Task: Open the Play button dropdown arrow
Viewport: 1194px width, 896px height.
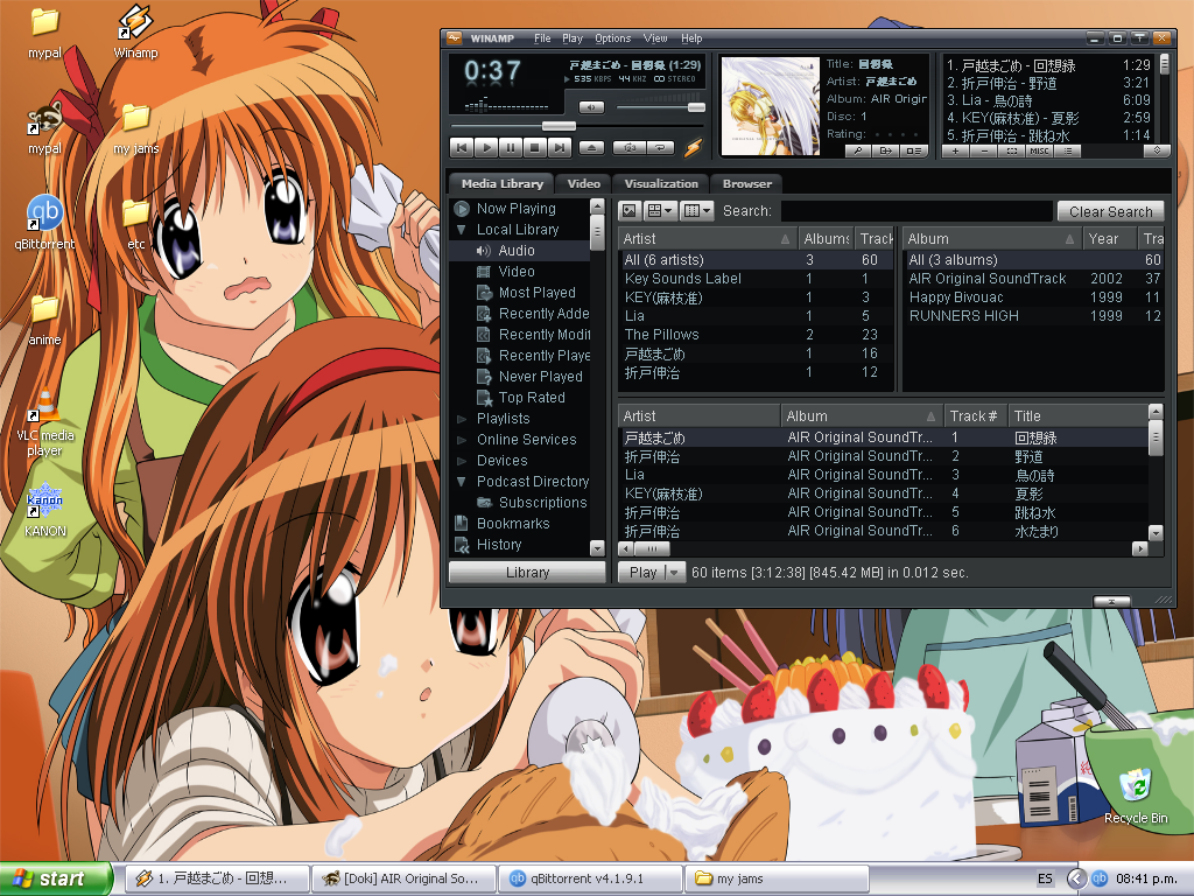Action: [673, 573]
